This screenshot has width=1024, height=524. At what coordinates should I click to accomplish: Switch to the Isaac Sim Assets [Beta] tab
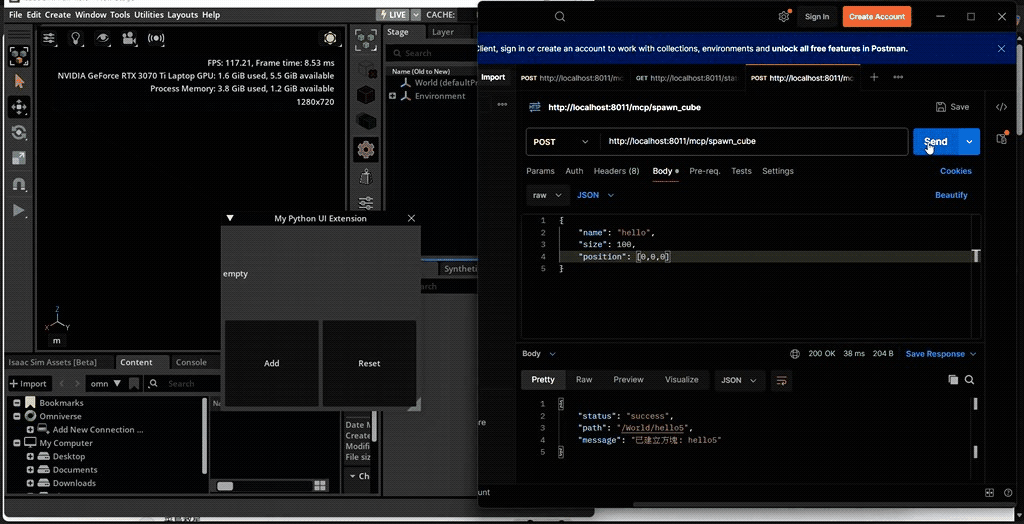(x=52, y=362)
